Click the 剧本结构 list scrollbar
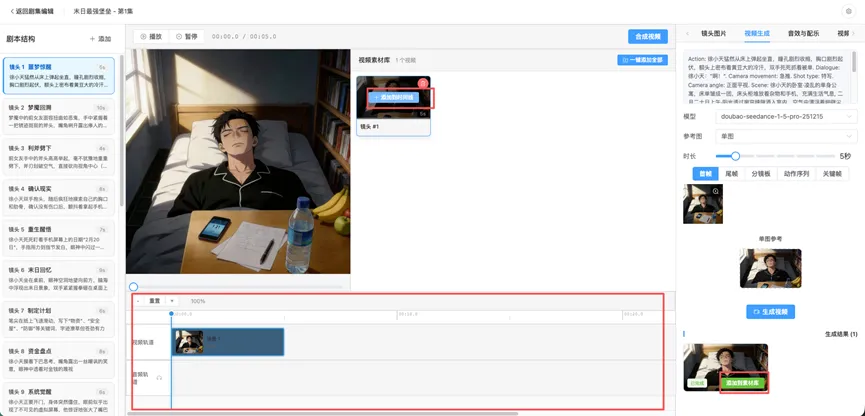The height and width of the screenshot is (416, 865). tap(121, 130)
